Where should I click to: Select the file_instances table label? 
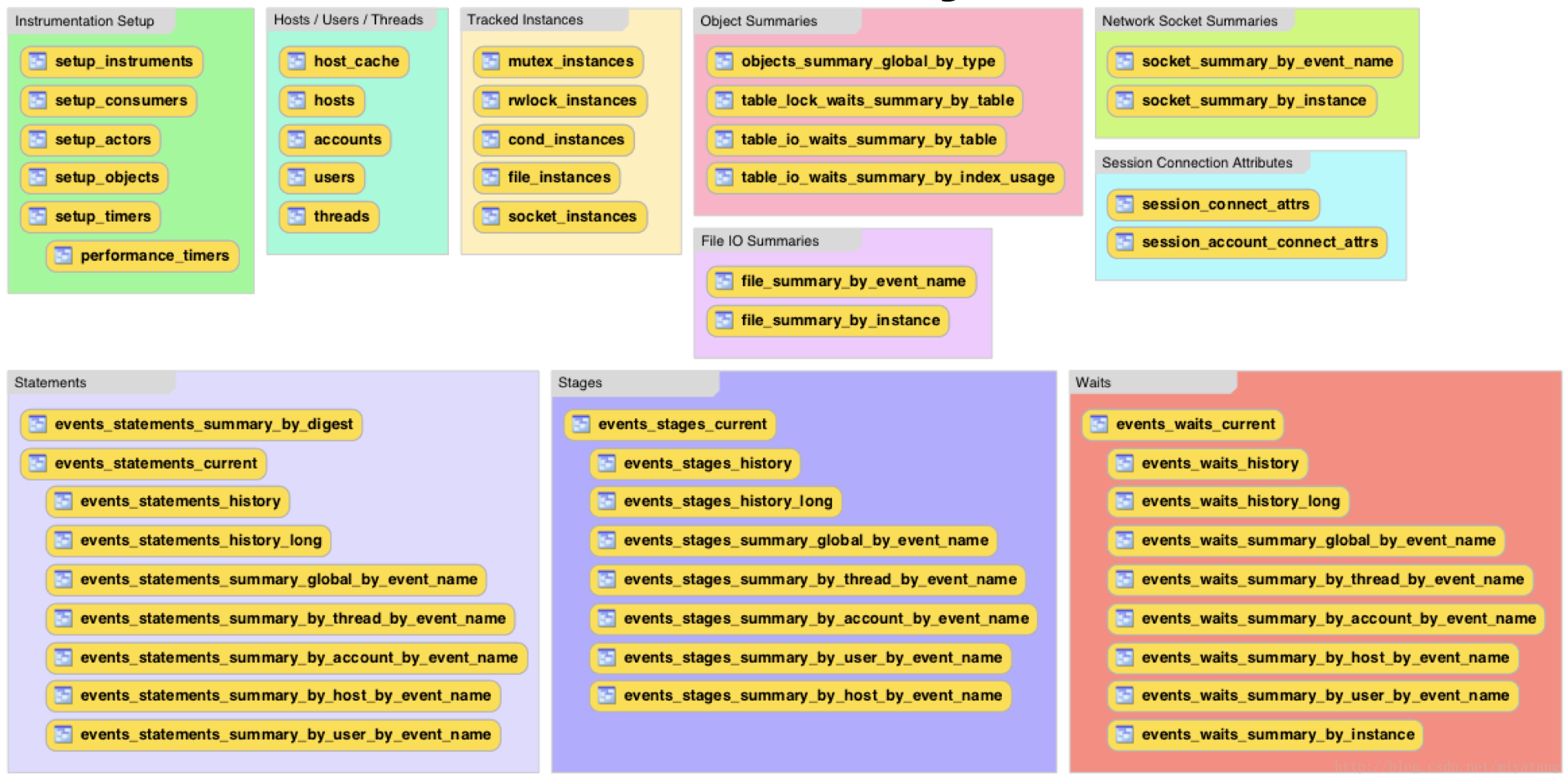[559, 178]
